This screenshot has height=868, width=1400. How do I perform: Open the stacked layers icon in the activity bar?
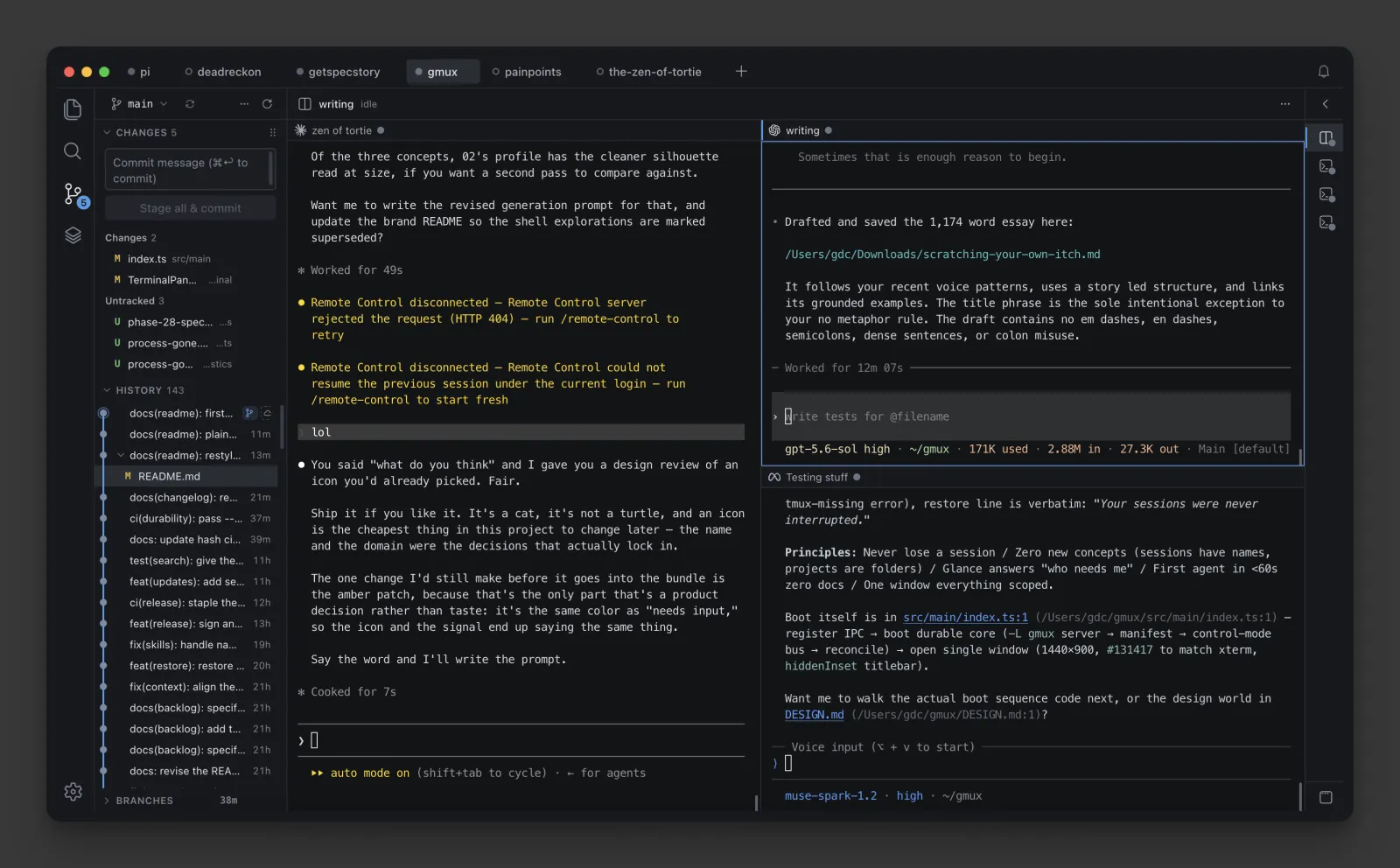tap(73, 235)
